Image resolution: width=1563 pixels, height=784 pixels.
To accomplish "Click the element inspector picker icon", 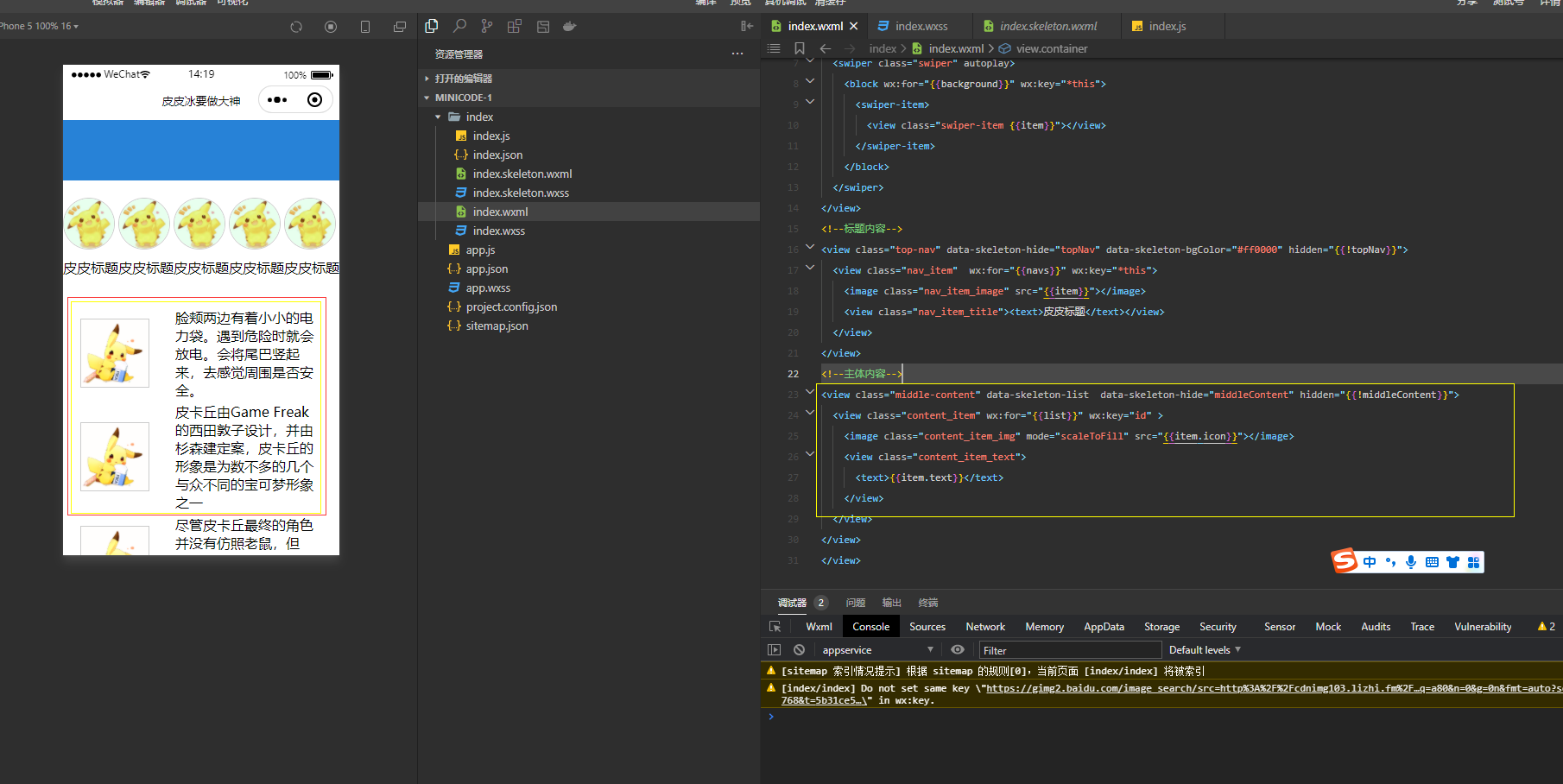I will pyautogui.click(x=775, y=627).
